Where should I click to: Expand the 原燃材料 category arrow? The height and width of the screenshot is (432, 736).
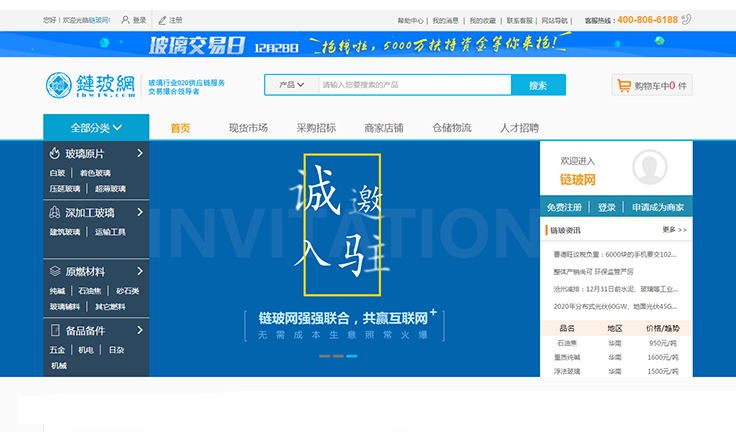[x=140, y=271]
